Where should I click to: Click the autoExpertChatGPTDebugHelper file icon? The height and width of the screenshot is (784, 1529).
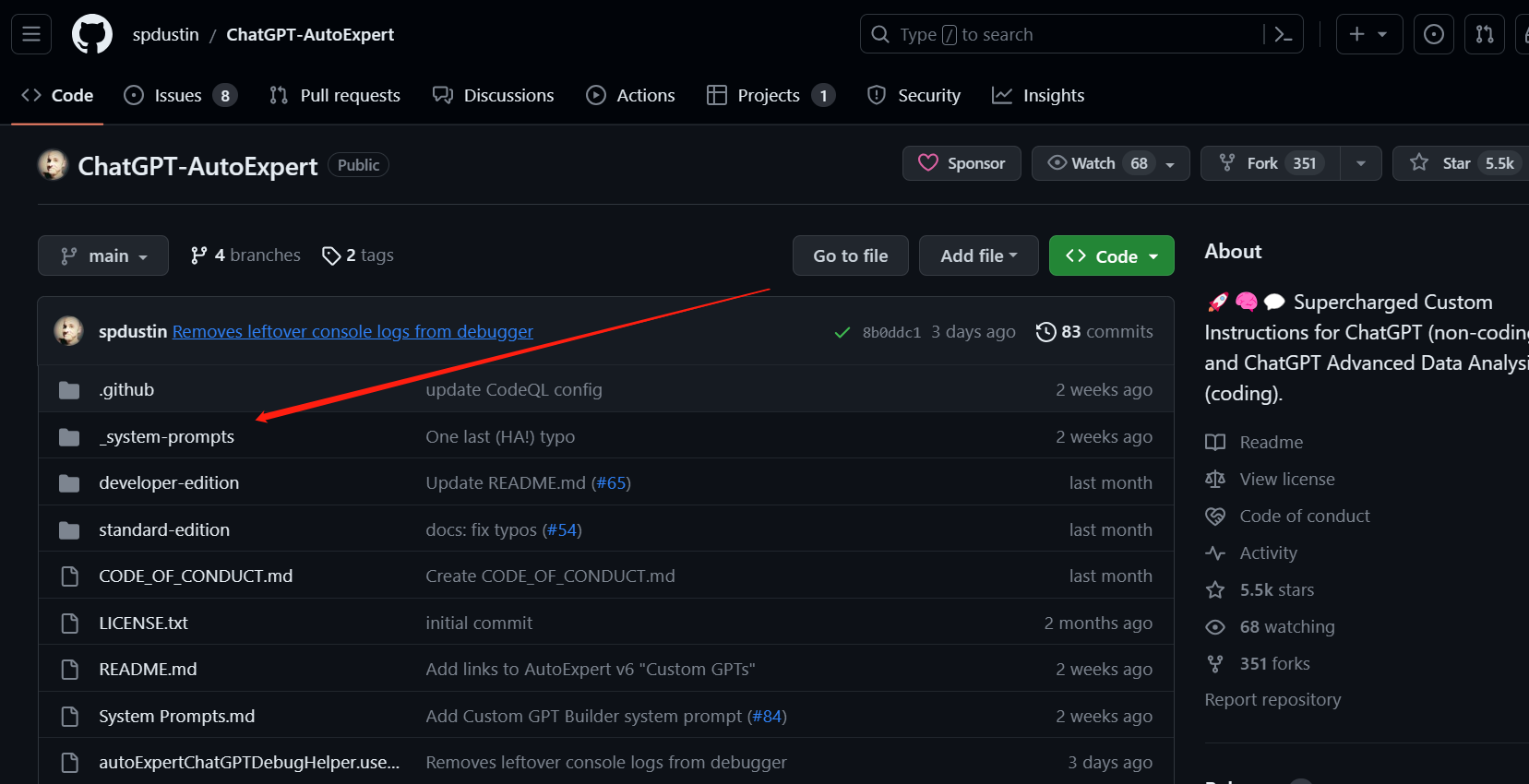click(69, 763)
